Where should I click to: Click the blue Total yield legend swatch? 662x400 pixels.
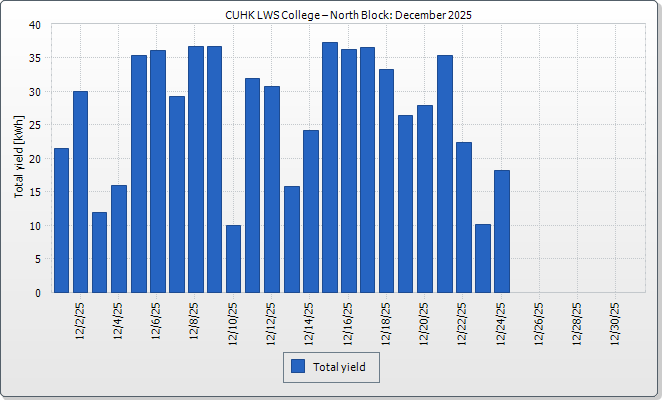[x=298, y=367]
